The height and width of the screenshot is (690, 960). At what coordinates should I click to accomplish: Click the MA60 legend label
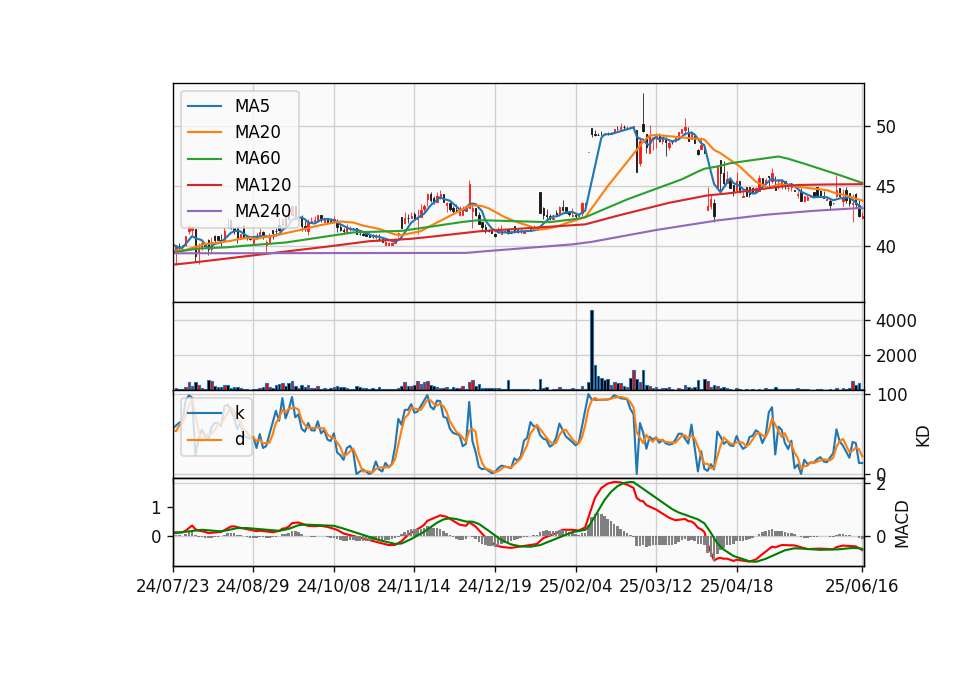pos(257,159)
